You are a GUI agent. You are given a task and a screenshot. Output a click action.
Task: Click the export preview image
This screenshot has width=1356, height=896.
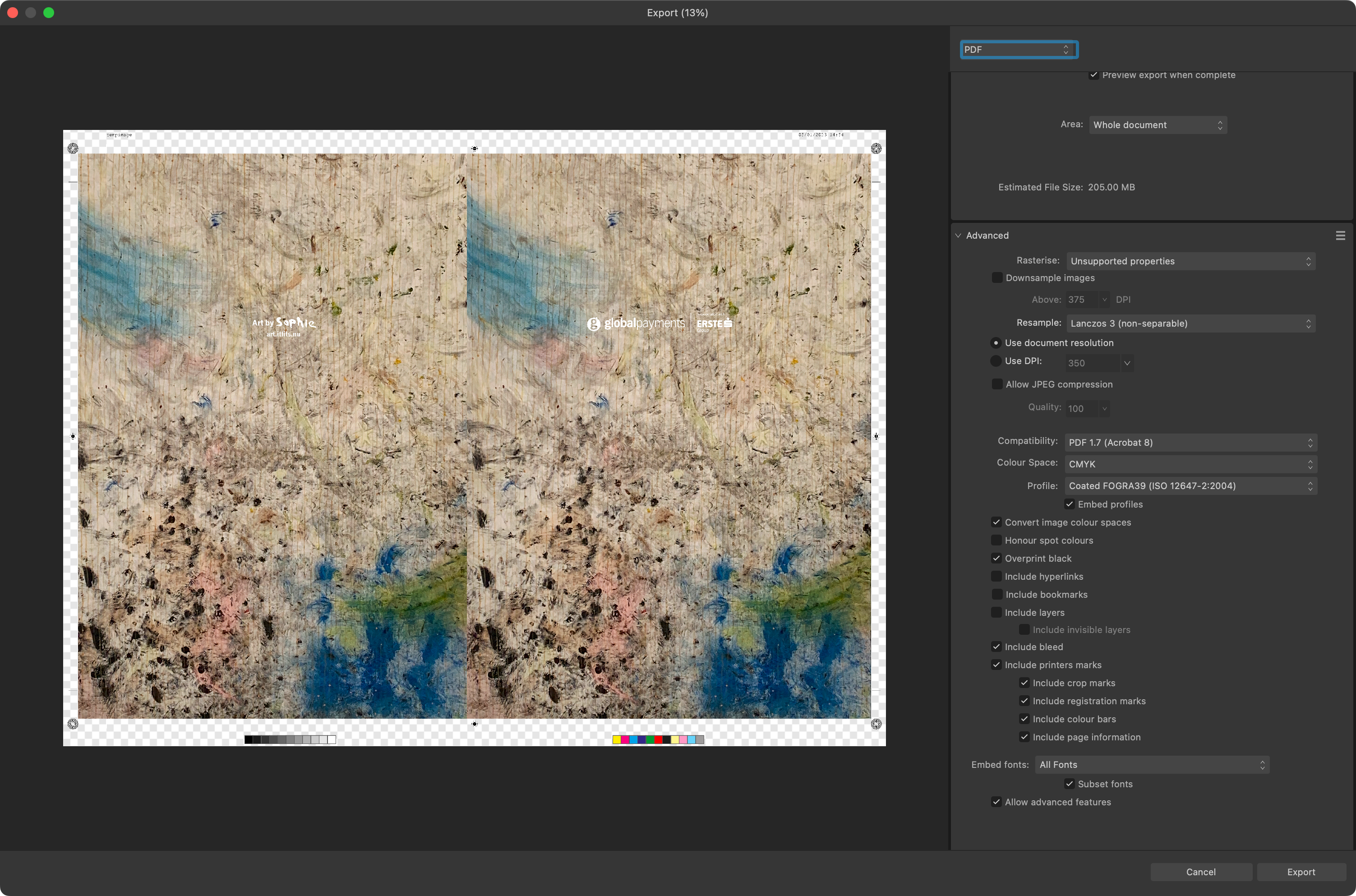474,438
